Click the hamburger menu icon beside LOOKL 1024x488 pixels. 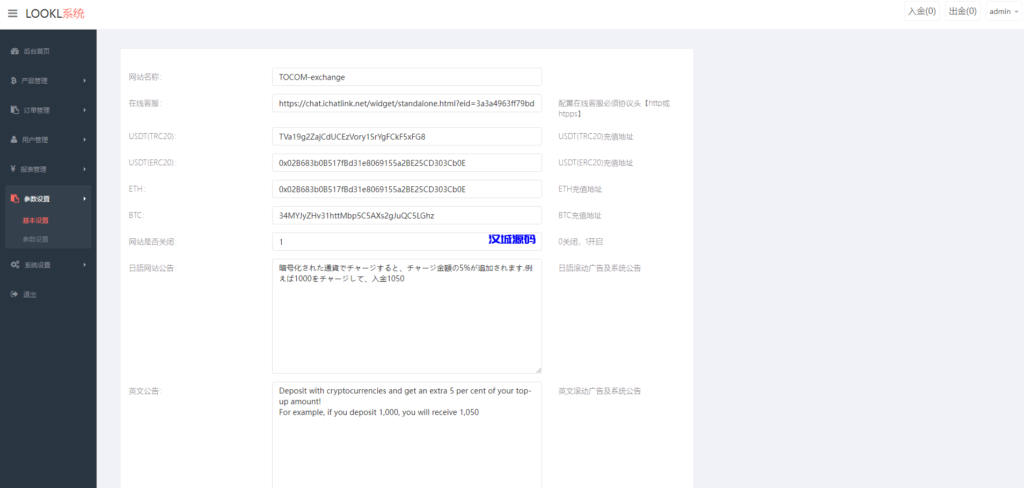(x=12, y=13)
